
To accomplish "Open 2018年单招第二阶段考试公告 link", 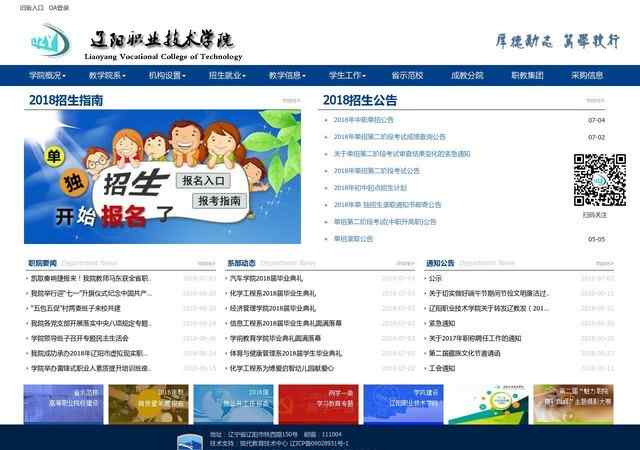I will point(376,171).
